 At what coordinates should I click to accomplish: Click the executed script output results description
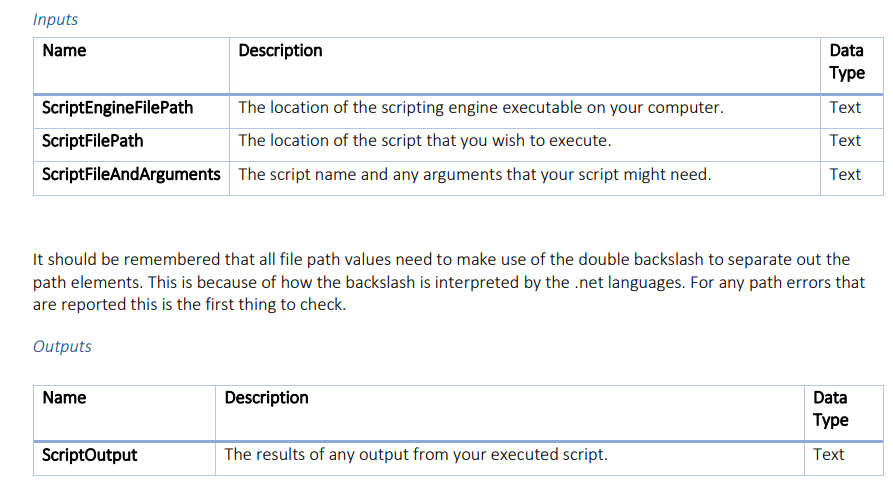pyautogui.click(x=415, y=455)
